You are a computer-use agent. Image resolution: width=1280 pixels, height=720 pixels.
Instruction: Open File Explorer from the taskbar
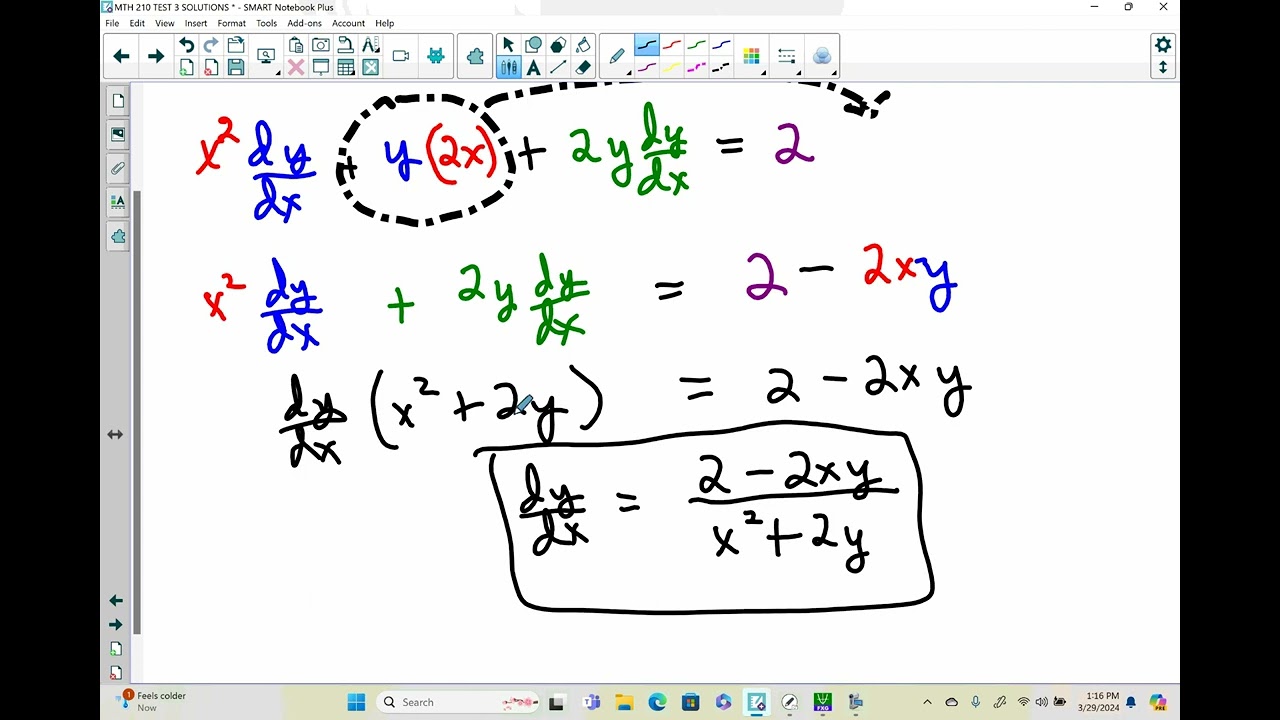pos(624,702)
